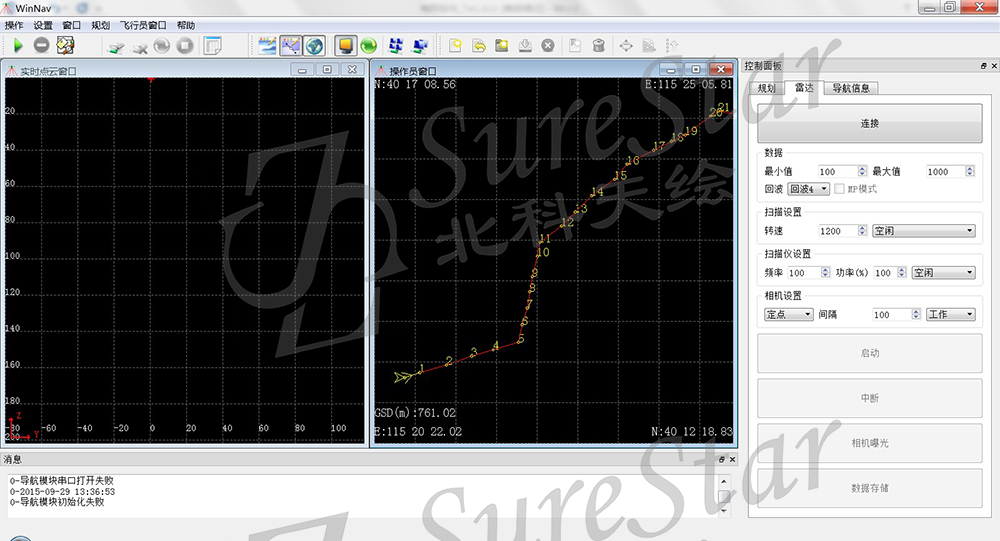Click the gray minus stop icon

(41, 45)
